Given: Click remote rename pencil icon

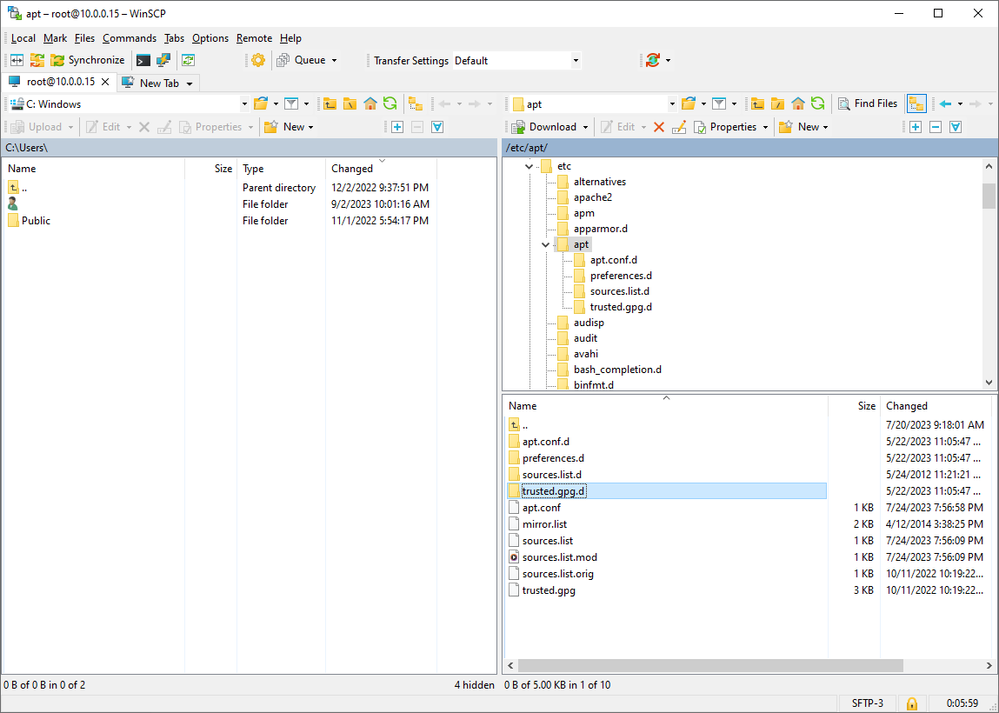Looking at the screenshot, I should (679, 127).
